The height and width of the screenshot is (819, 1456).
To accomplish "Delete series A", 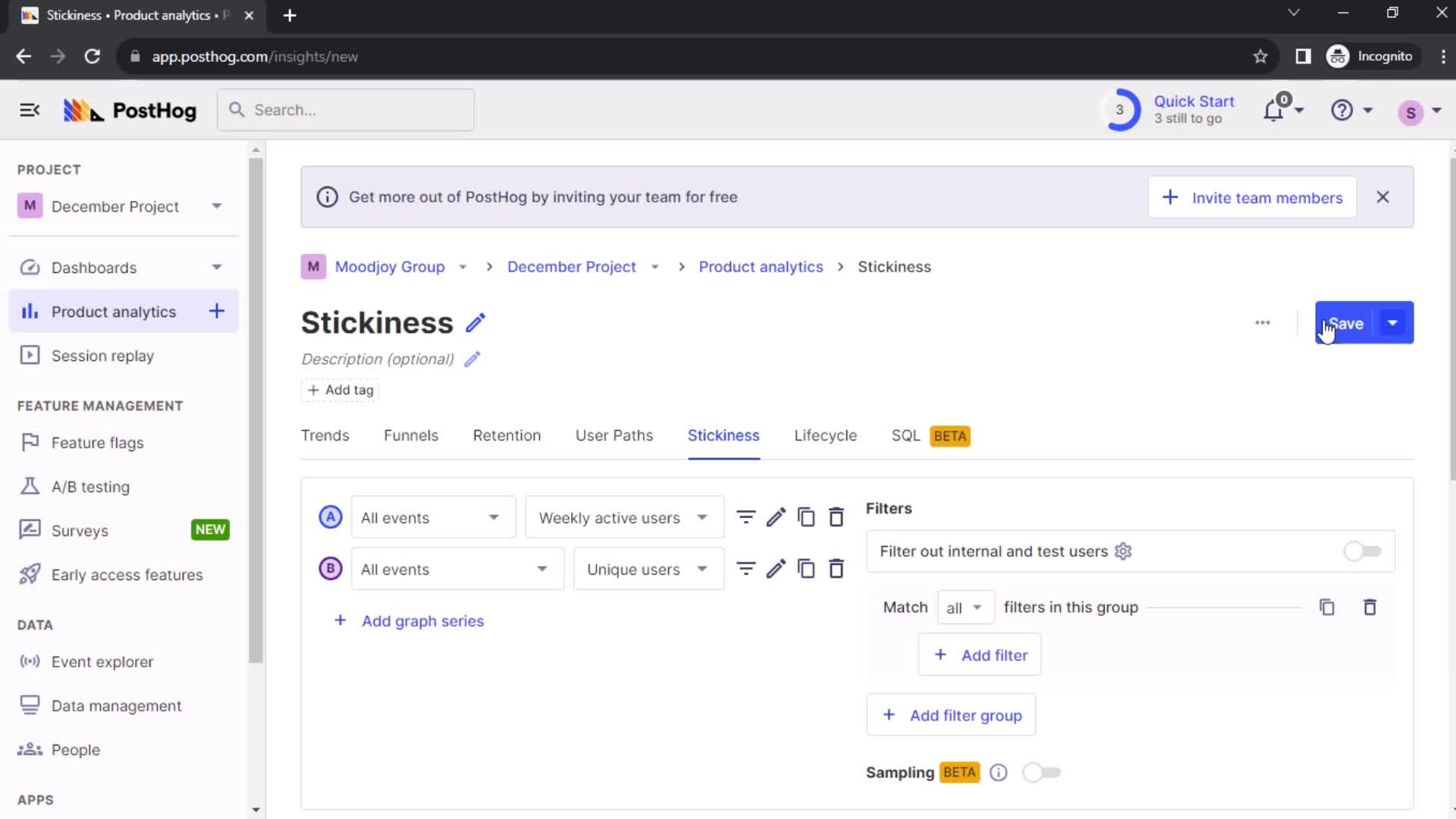I will point(836,517).
